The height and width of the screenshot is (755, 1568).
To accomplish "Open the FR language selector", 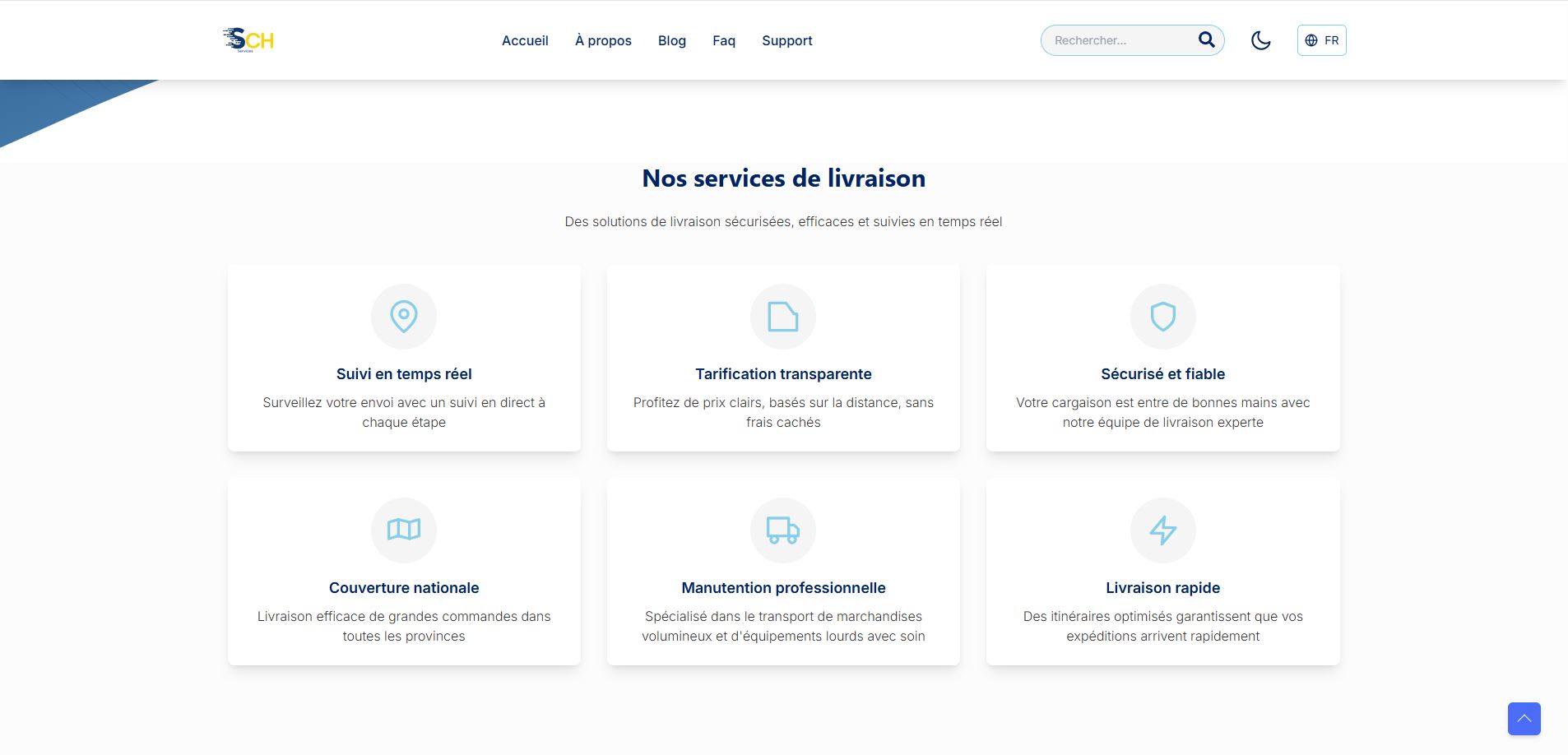I will click(x=1321, y=40).
